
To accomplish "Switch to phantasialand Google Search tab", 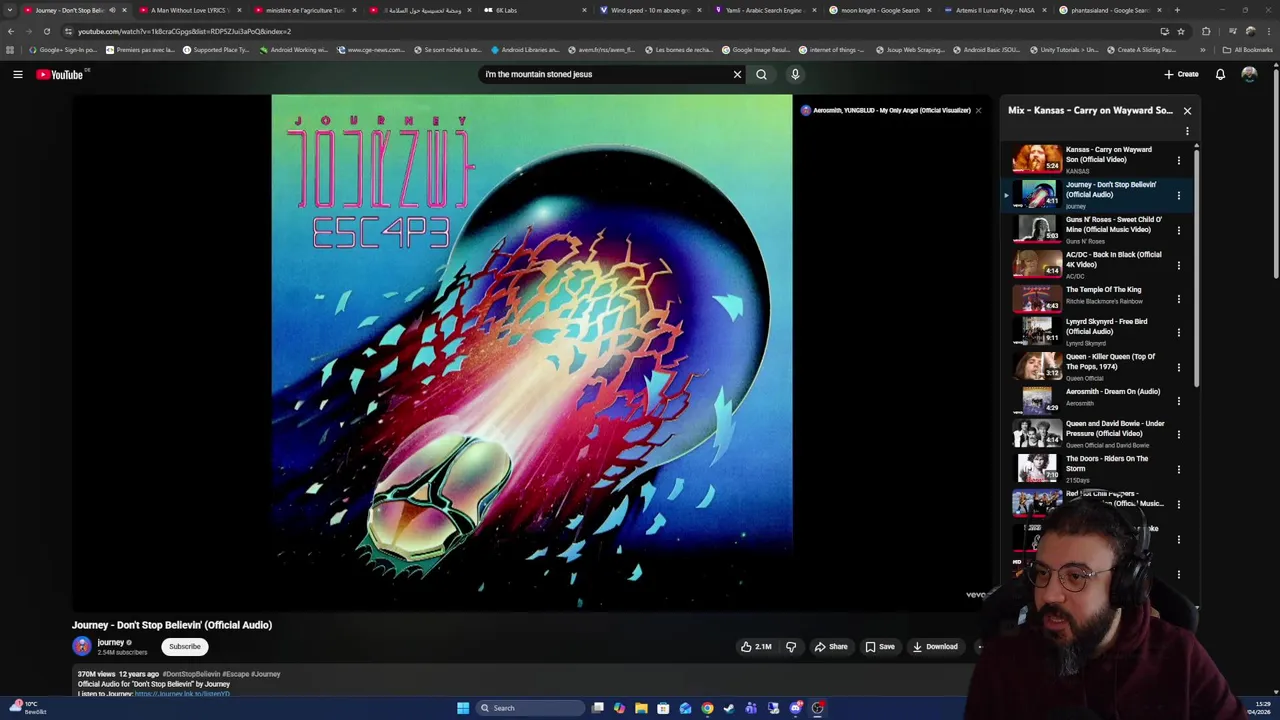I will 1110,10.
